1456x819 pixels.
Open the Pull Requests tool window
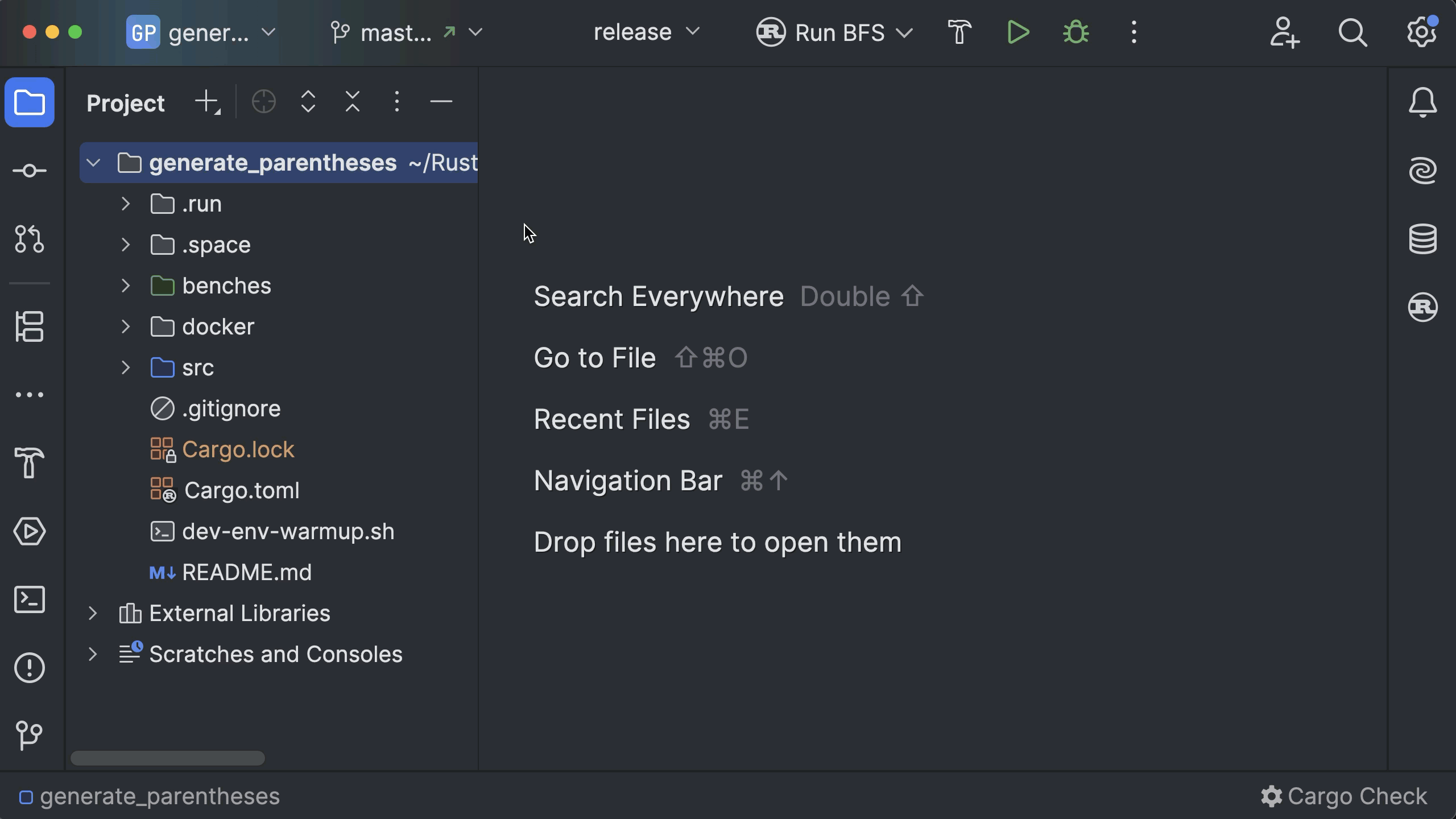30,239
